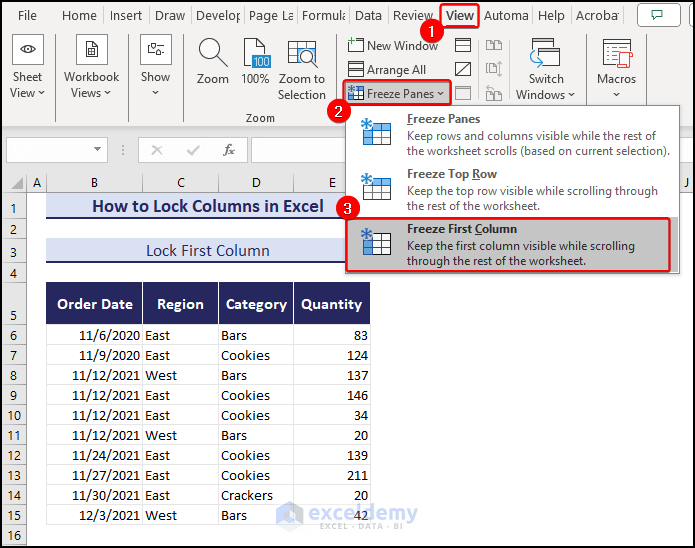The height and width of the screenshot is (548, 695).
Task: Expand the Name Box dropdown arrow
Action: (98, 149)
